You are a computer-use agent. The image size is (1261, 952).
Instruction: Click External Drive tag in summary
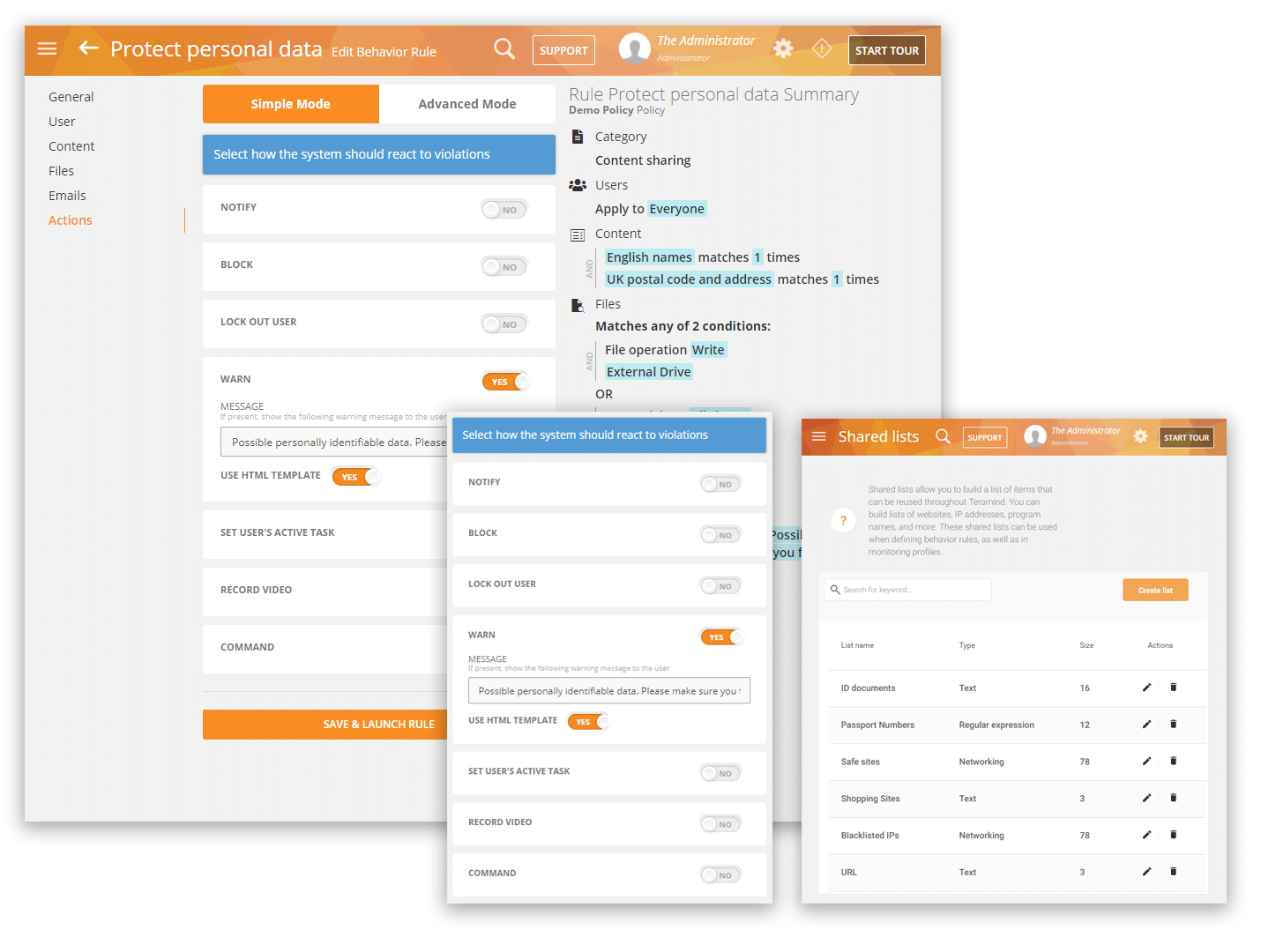coord(649,372)
